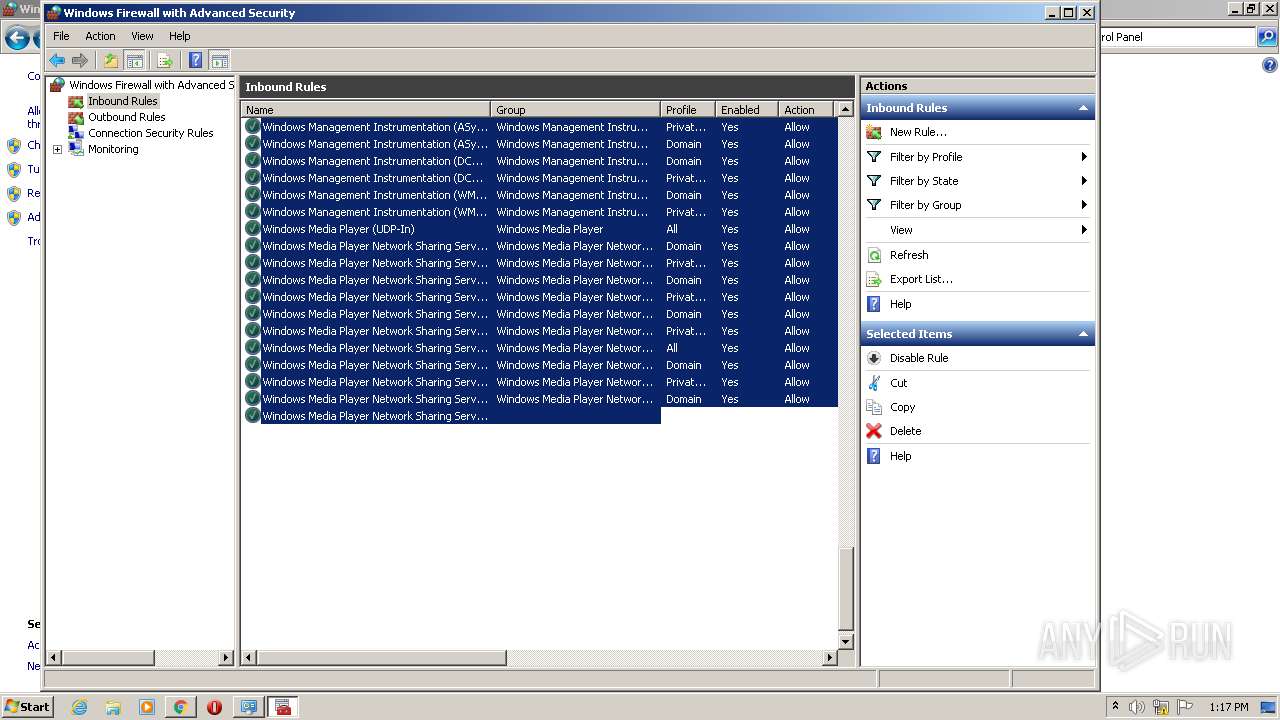Switch to Control Panel taskbar button

tap(248, 707)
